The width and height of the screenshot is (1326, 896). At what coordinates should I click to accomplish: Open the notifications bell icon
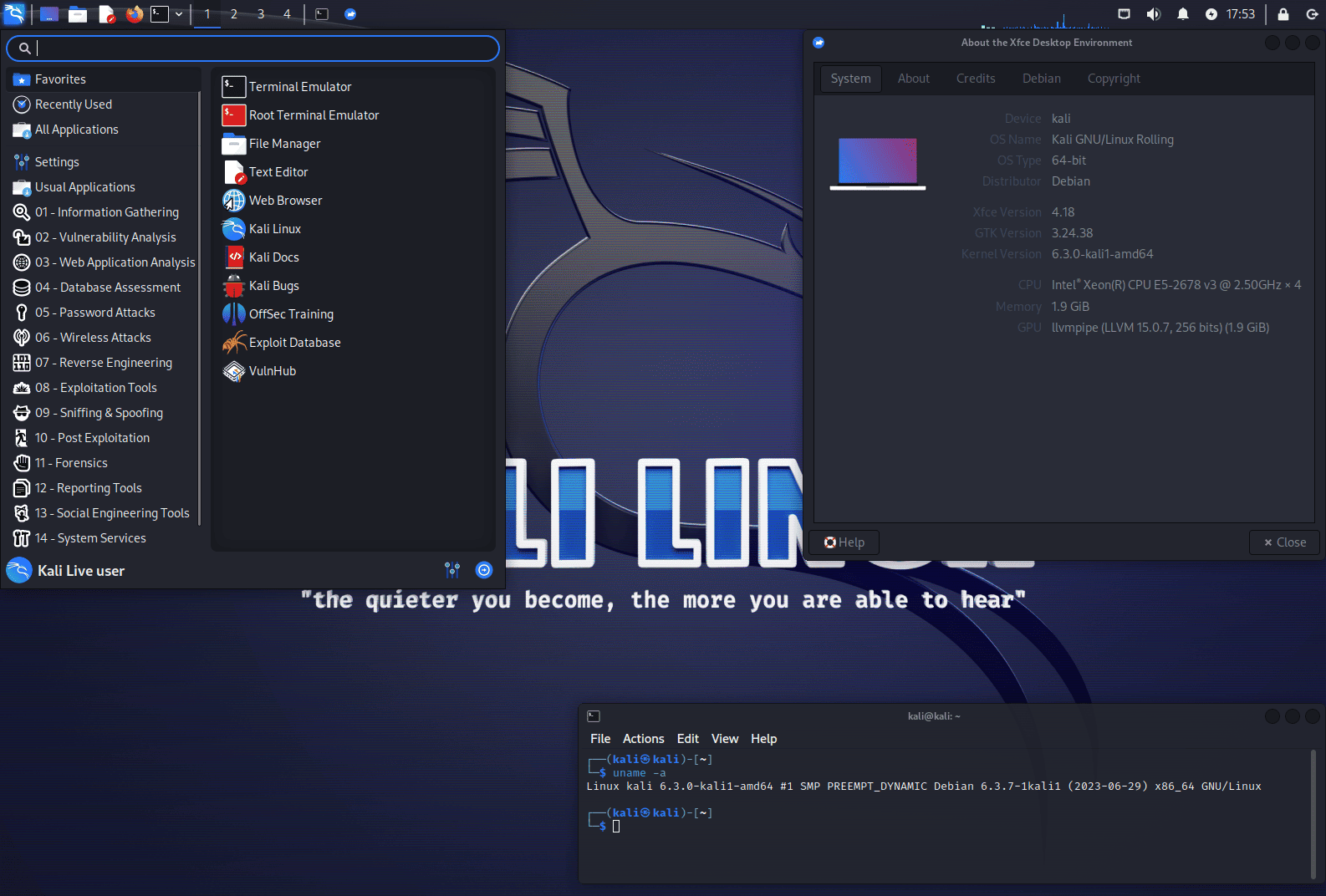pyautogui.click(x=1183, y=14)
